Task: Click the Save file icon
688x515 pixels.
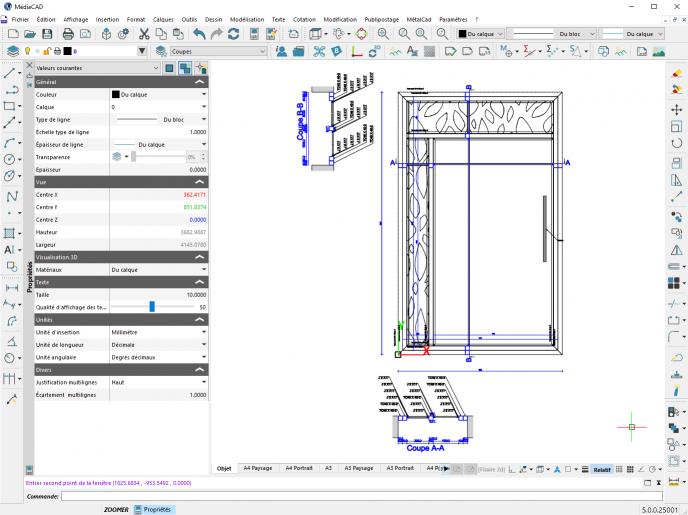Action: pyautogui.click(x=48, y=33)
